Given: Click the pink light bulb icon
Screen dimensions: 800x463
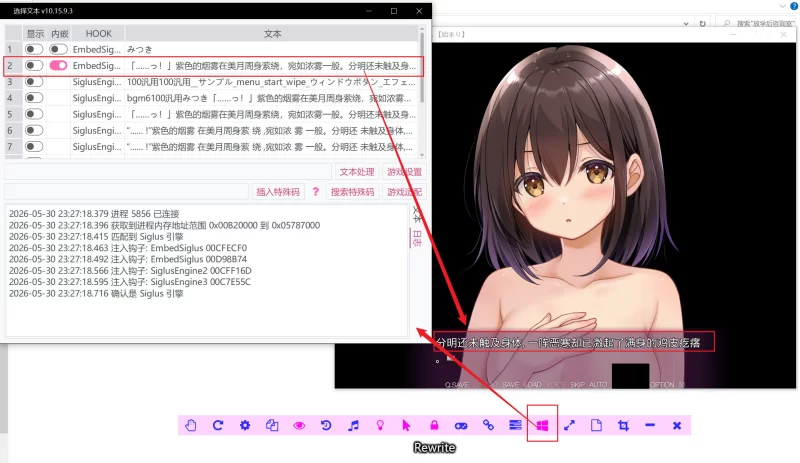Looking at the screenshot, I should (x=380, y=425).
